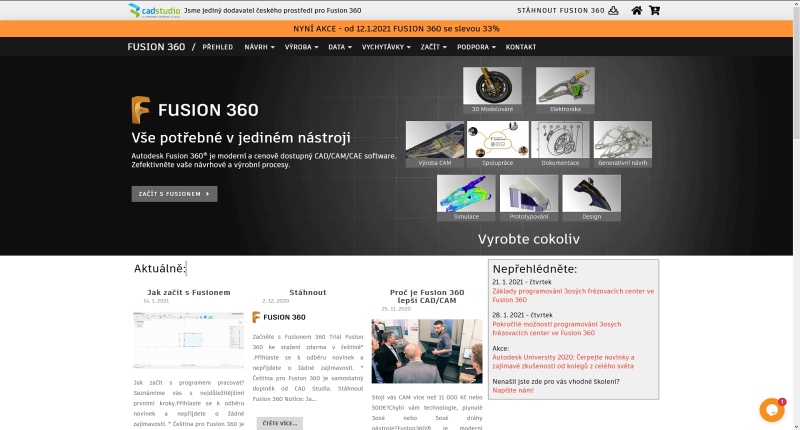The height and width of the screenshot is (430, 800).
Task: Click the 'Nepřehlédněte:' heading text
Action: [535, 269]
